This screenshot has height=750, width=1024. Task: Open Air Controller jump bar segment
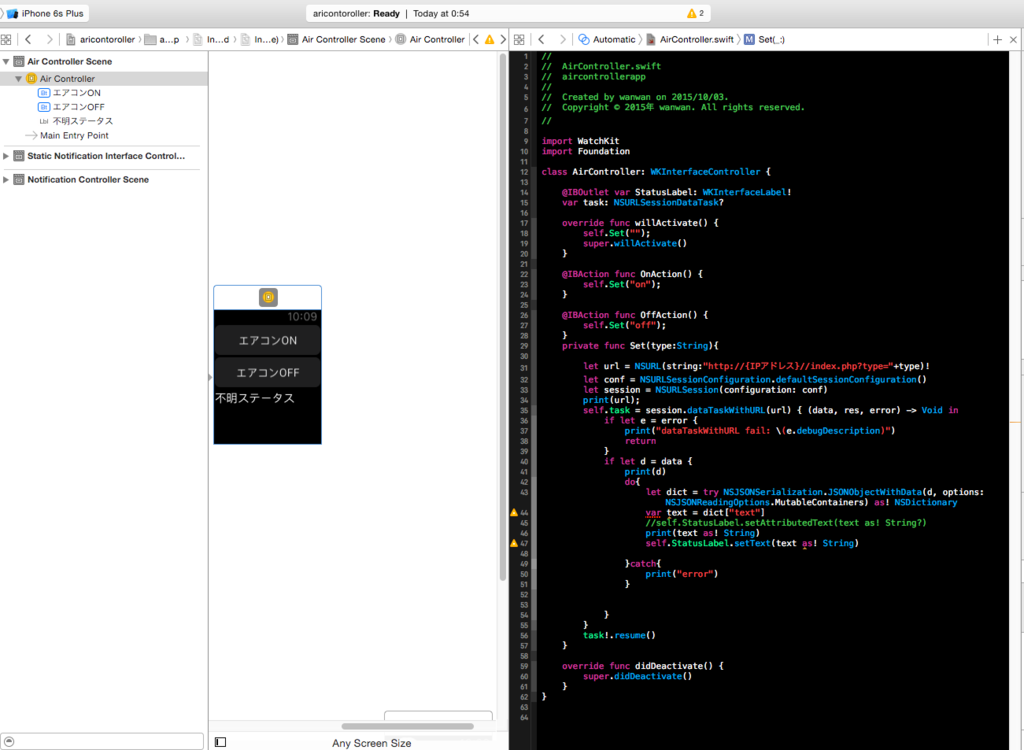[x=430, y=39]
